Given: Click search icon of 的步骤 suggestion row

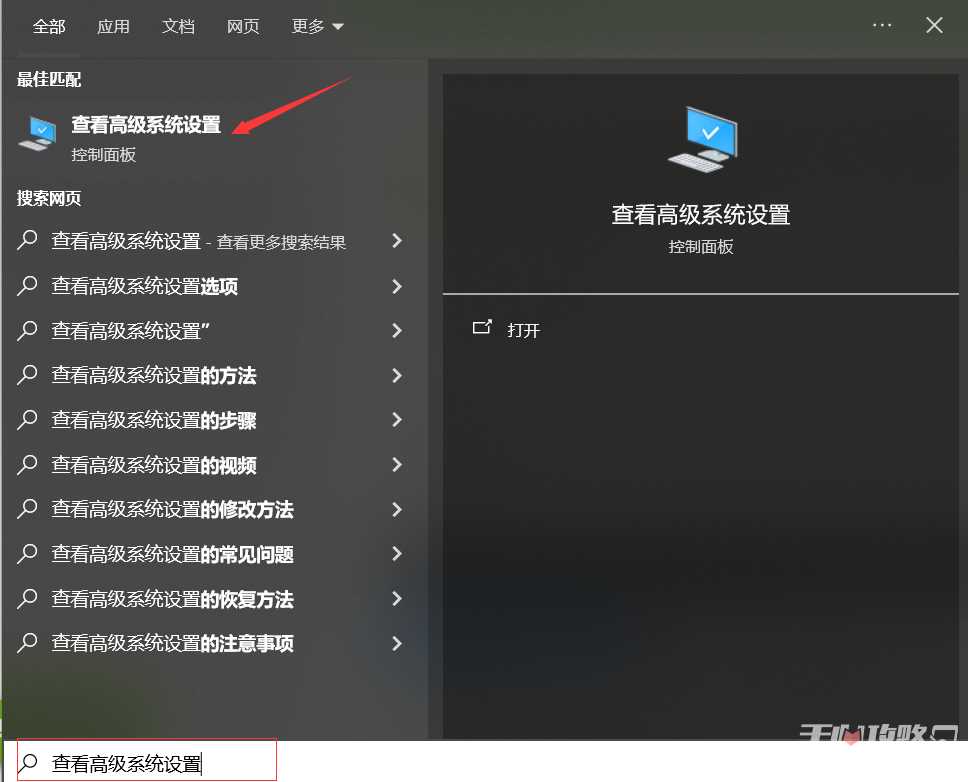Looking at the screenshot, I should pos(27,419).
